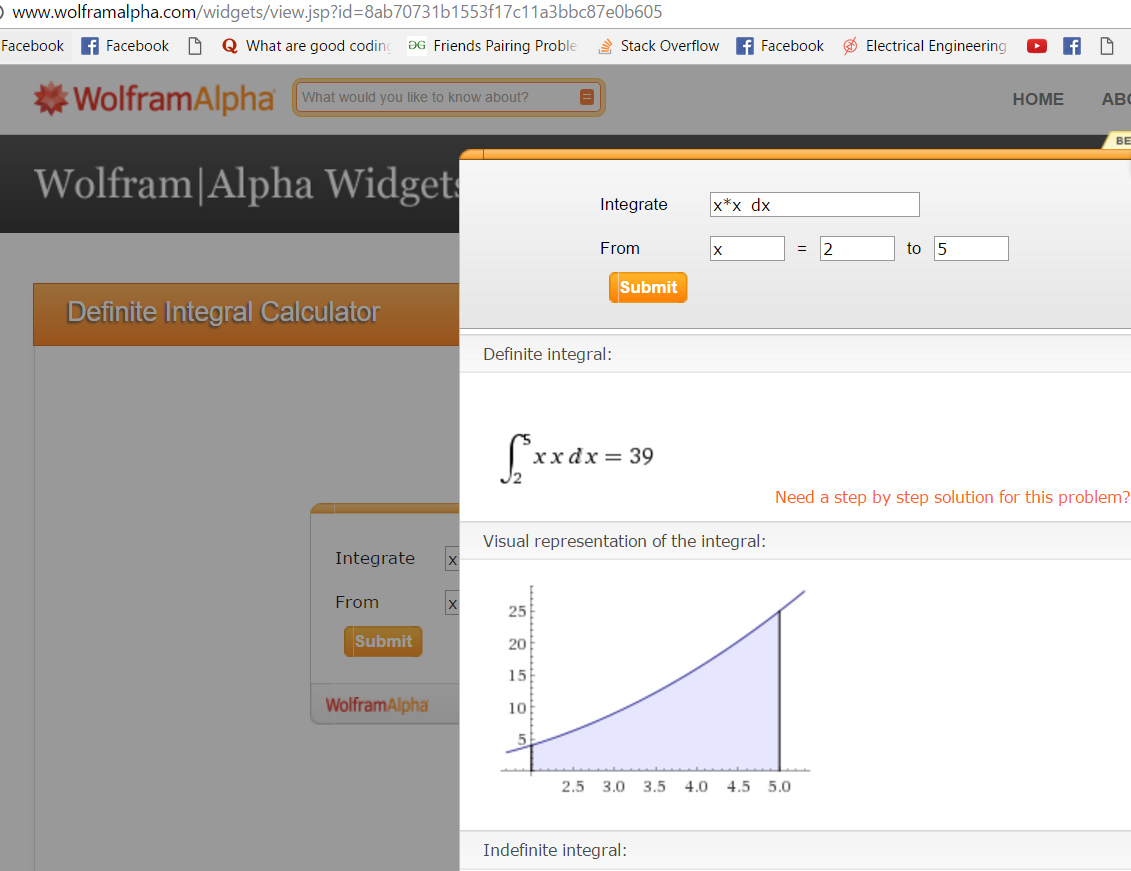Click the upper limit field showing 5
1131x871 pixels.
(971, 249)
